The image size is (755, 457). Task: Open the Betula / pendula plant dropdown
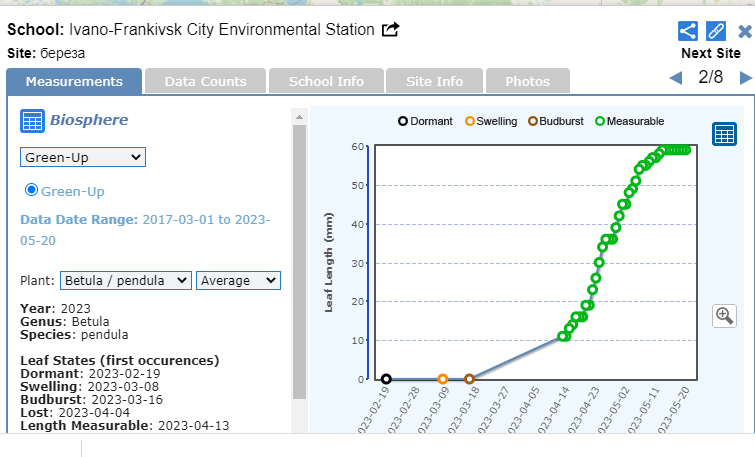coord(126,281)
